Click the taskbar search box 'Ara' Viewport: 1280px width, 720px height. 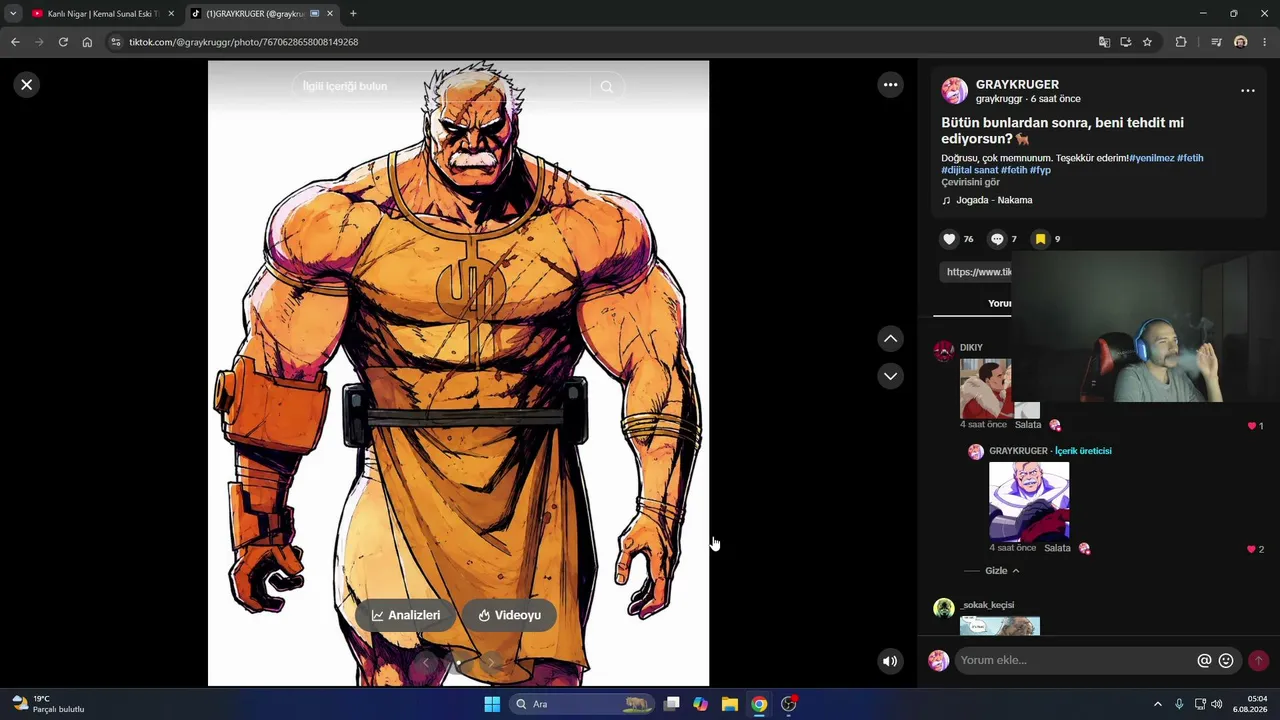click(x=581, y=704)
